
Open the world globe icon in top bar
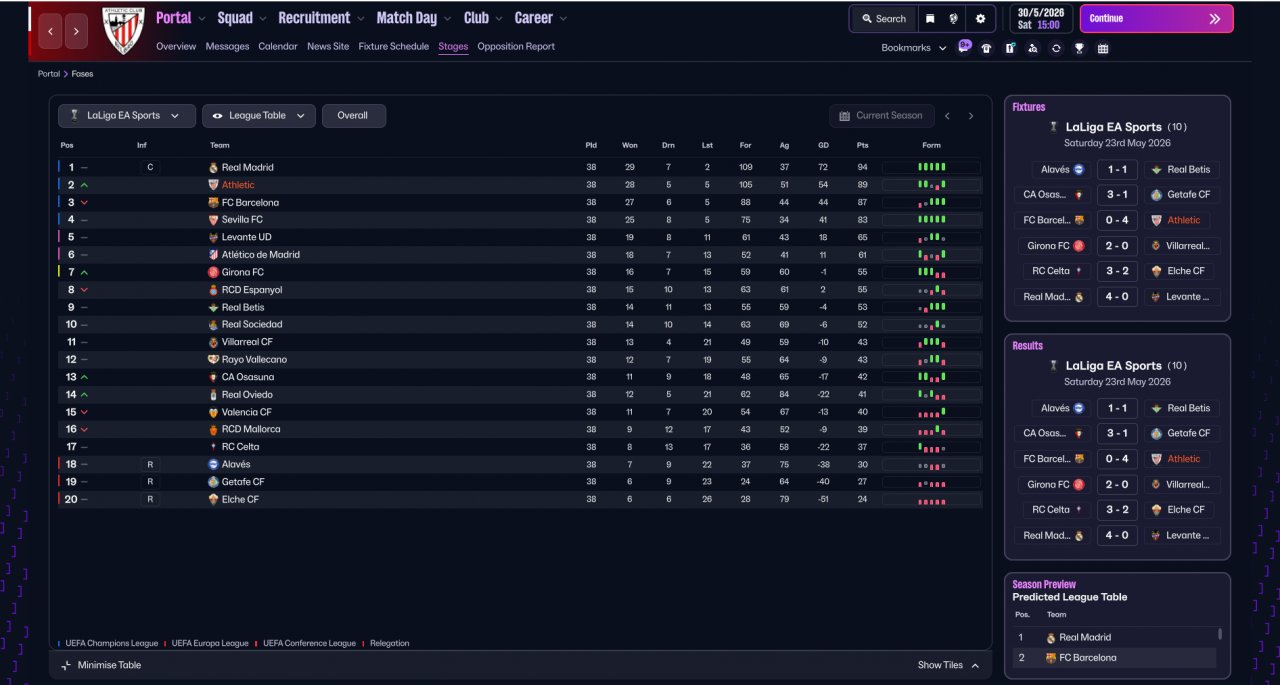pos(954,18)
